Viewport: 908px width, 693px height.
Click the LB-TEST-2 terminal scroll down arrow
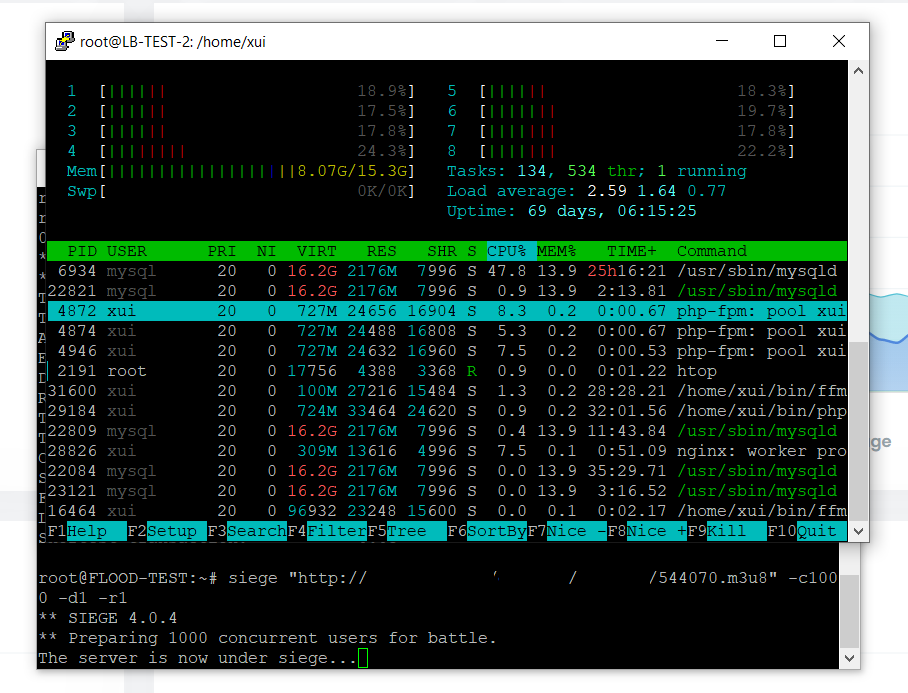coord(858,531)
